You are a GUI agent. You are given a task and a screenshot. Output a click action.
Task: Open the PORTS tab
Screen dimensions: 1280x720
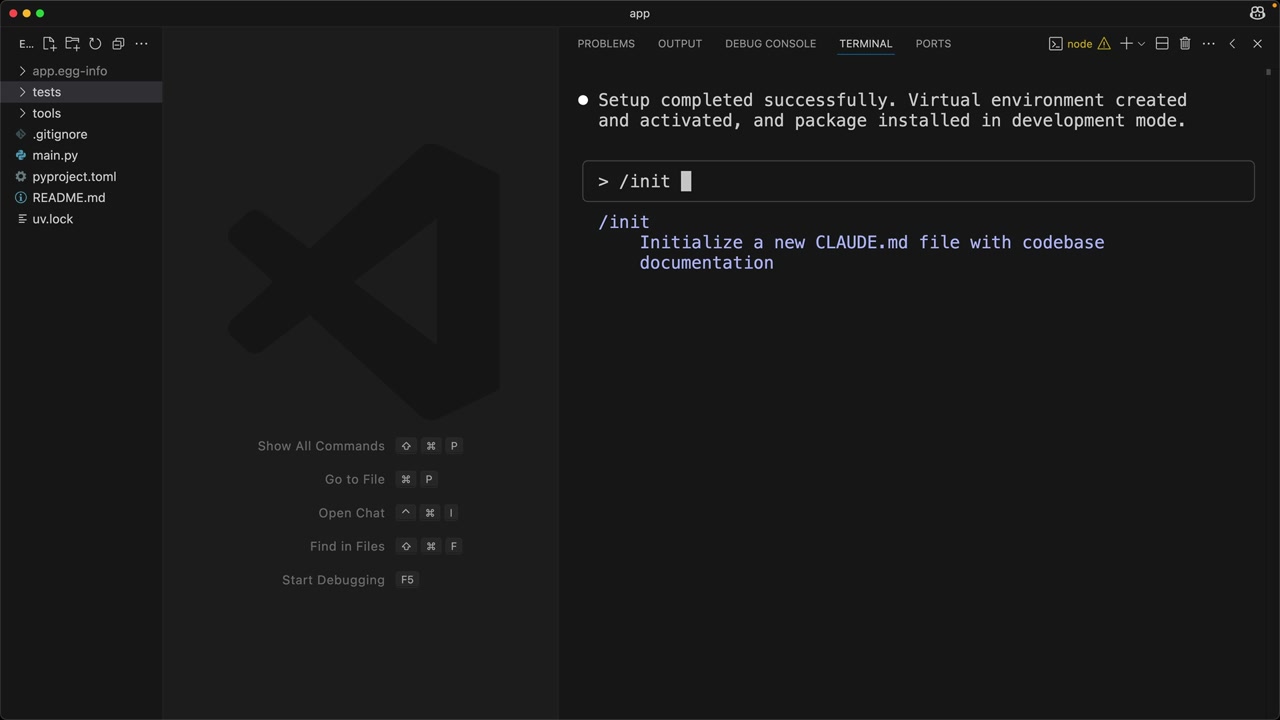coord(933,44)
